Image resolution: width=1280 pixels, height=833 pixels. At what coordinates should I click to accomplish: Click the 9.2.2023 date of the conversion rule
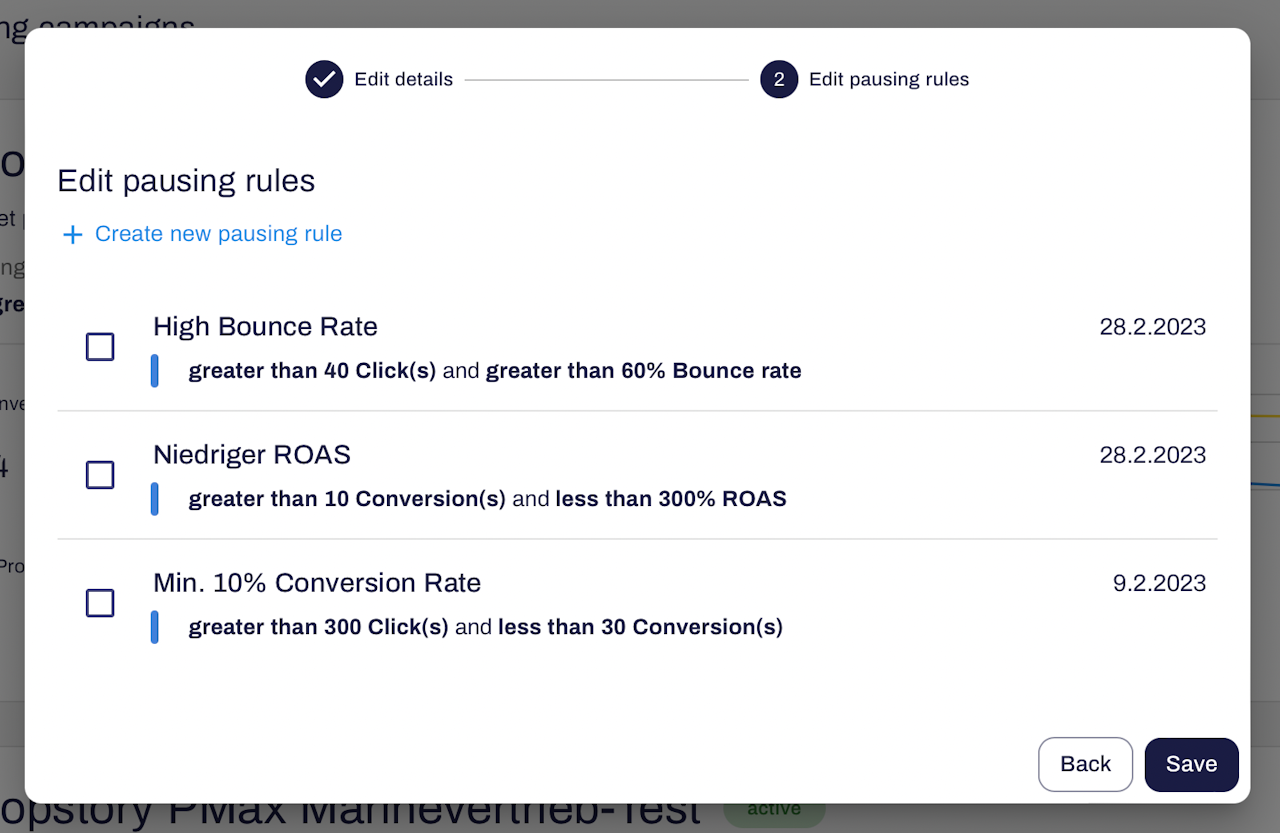[1159, 583]
